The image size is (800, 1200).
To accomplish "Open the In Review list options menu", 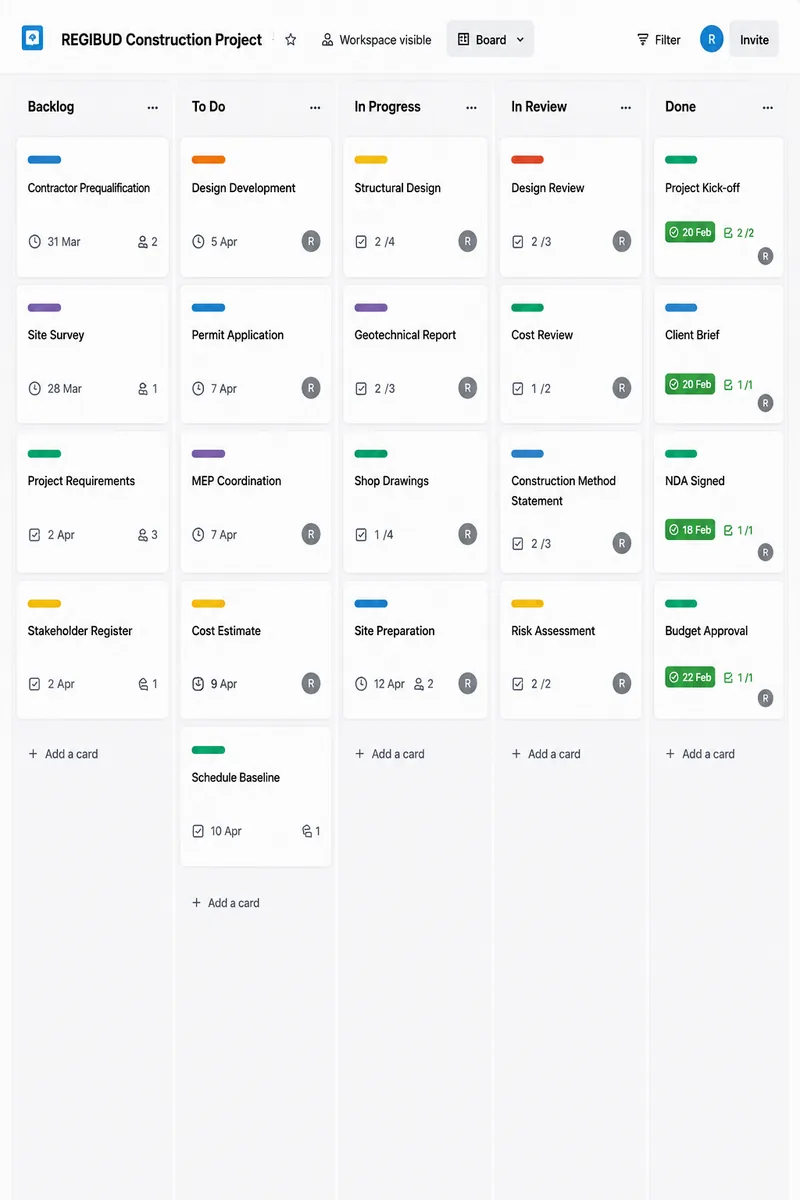I will click(x=626, y=107).
